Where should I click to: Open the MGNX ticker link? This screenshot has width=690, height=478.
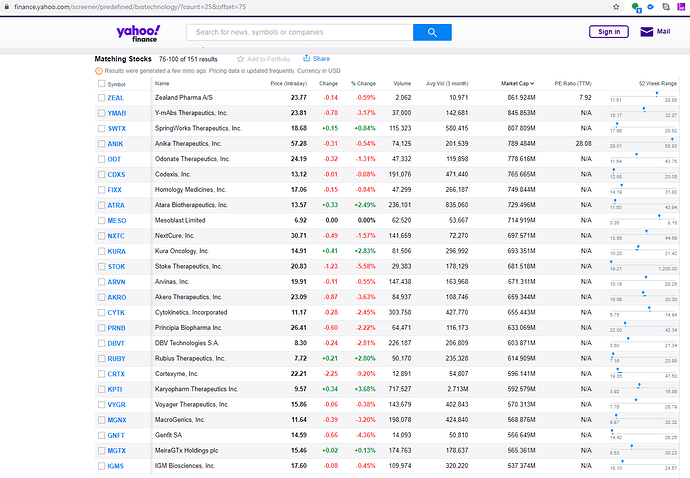[x=117, y=420]
